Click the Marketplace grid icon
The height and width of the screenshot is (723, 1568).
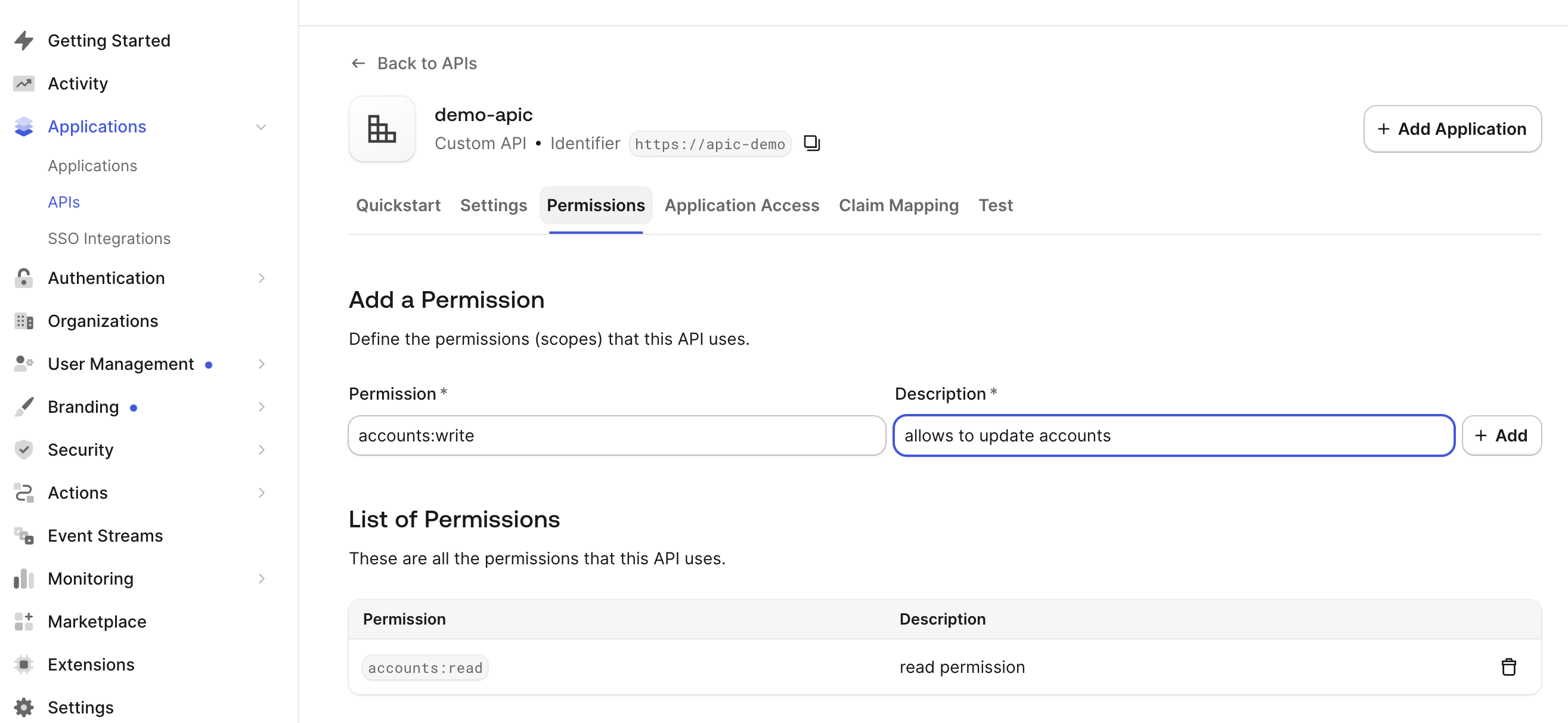click(24, 621)
